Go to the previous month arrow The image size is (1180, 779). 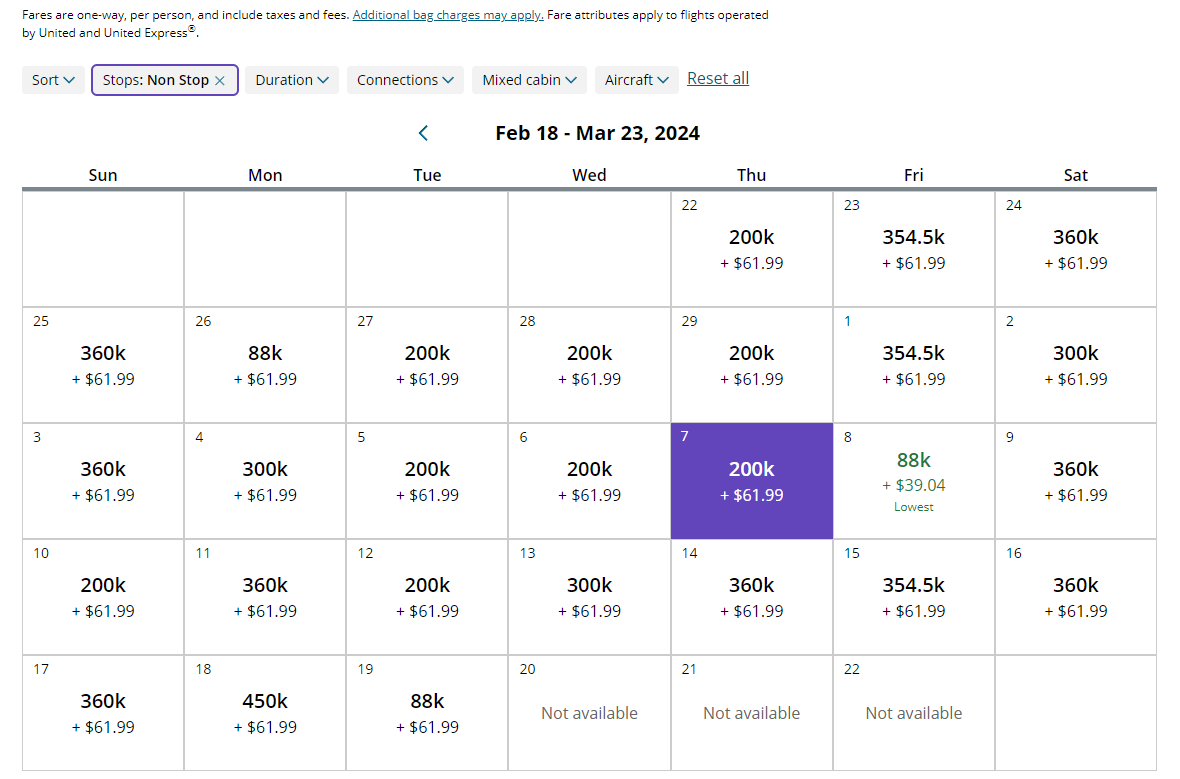point(423,133)
